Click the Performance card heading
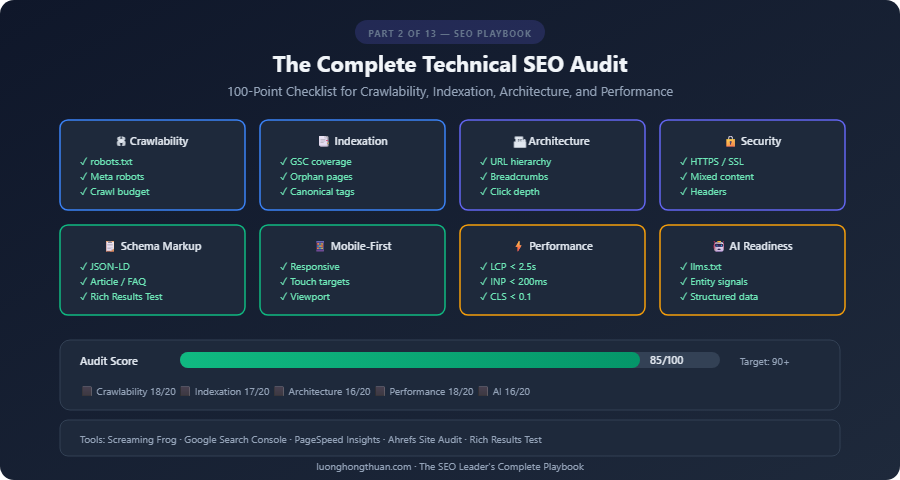This screenshot has height=480, width=900. click(561, 246)
